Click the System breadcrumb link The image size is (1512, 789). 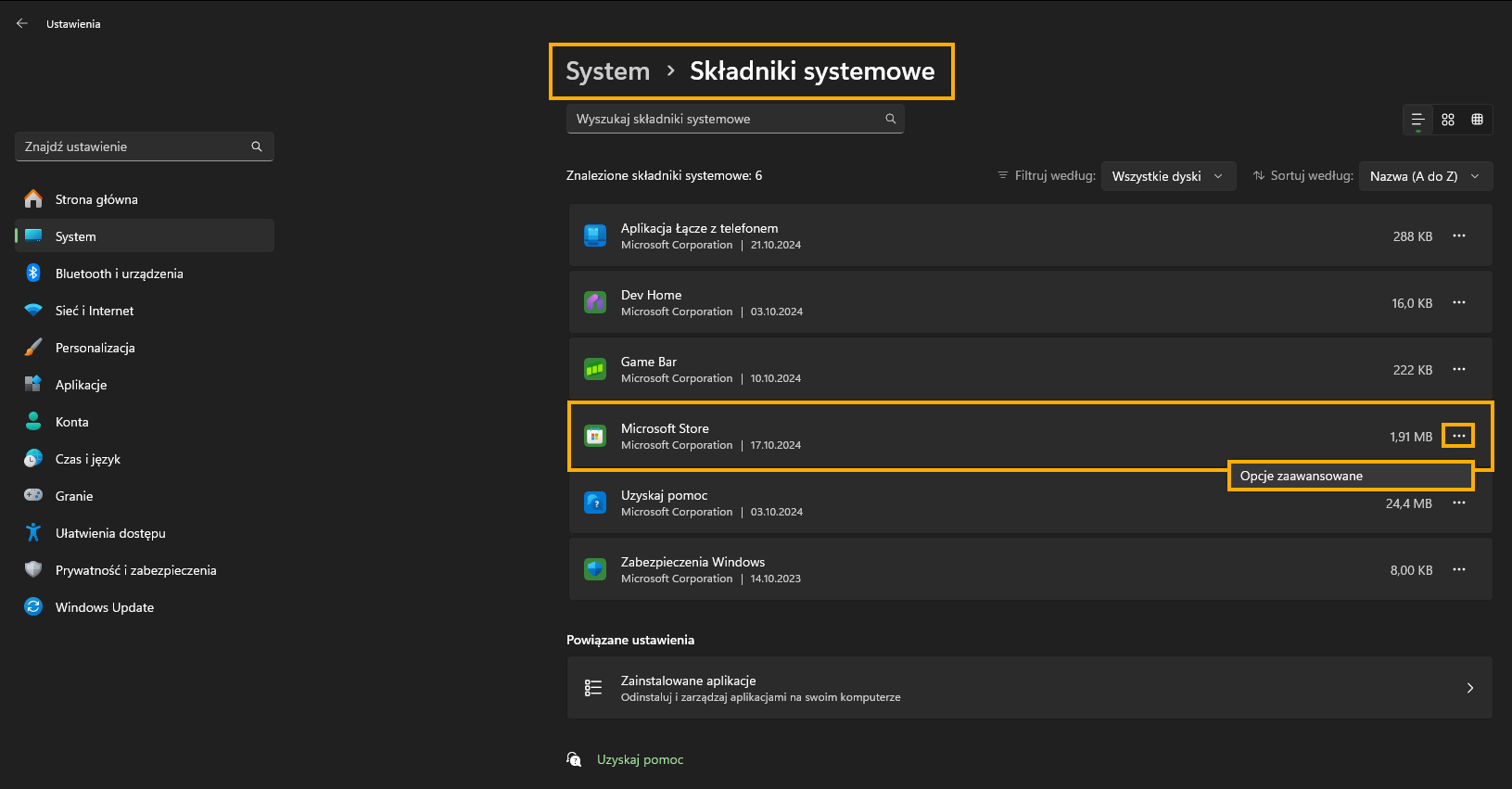click(607, 71)
